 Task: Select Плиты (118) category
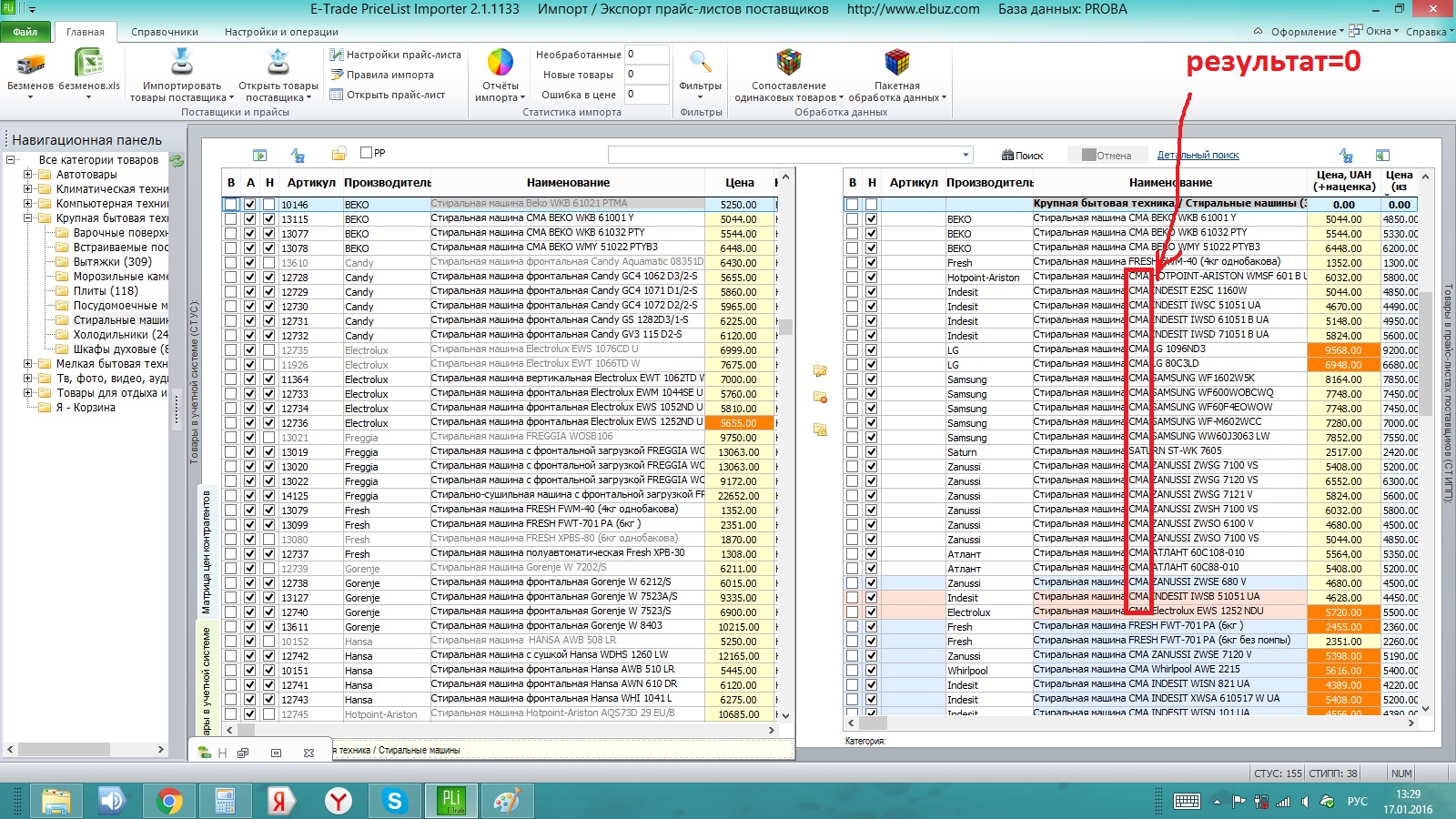point(106,291)
